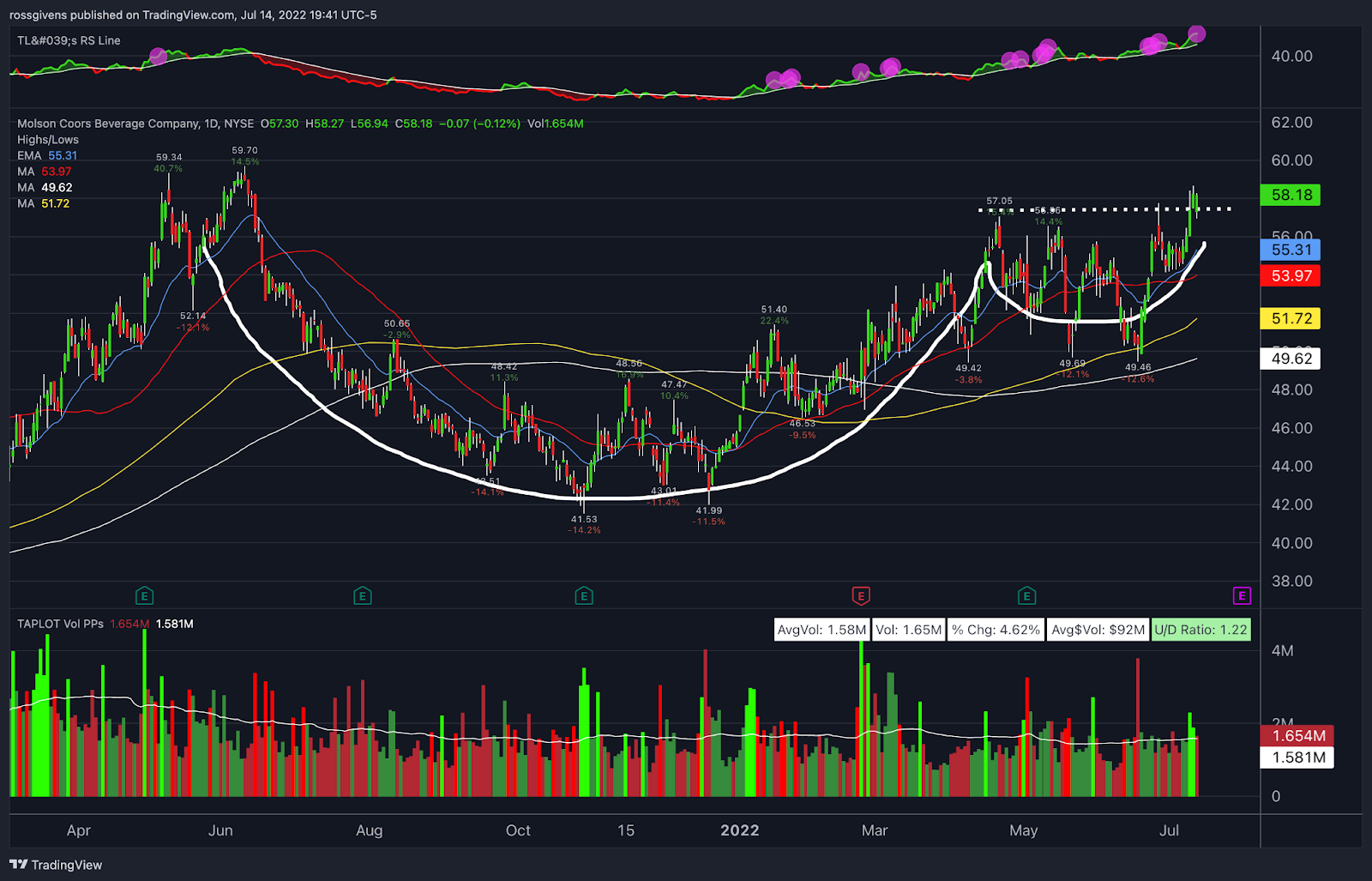
Task: Click the 41.53 swing low label
Action: pos(584,519)
